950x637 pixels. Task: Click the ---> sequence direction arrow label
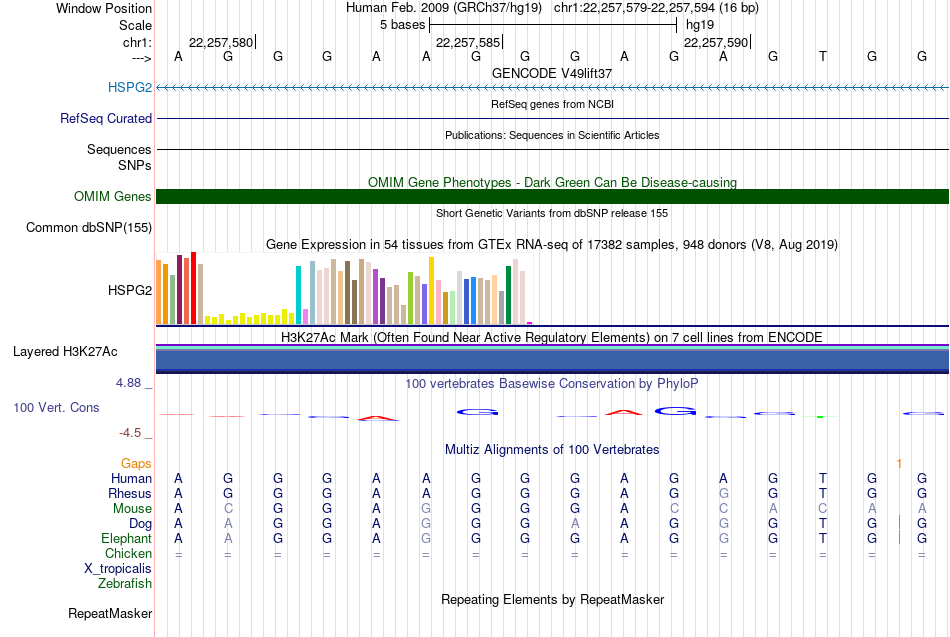pyautogui.click(x=142, y=58)
